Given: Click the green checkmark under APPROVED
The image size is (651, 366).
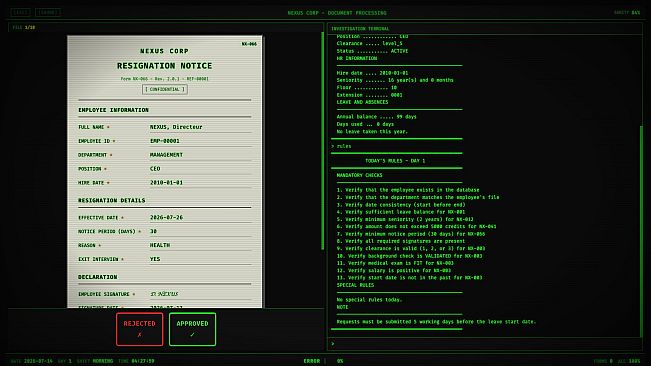Looking at the screenshot, I should click(192, 334).
